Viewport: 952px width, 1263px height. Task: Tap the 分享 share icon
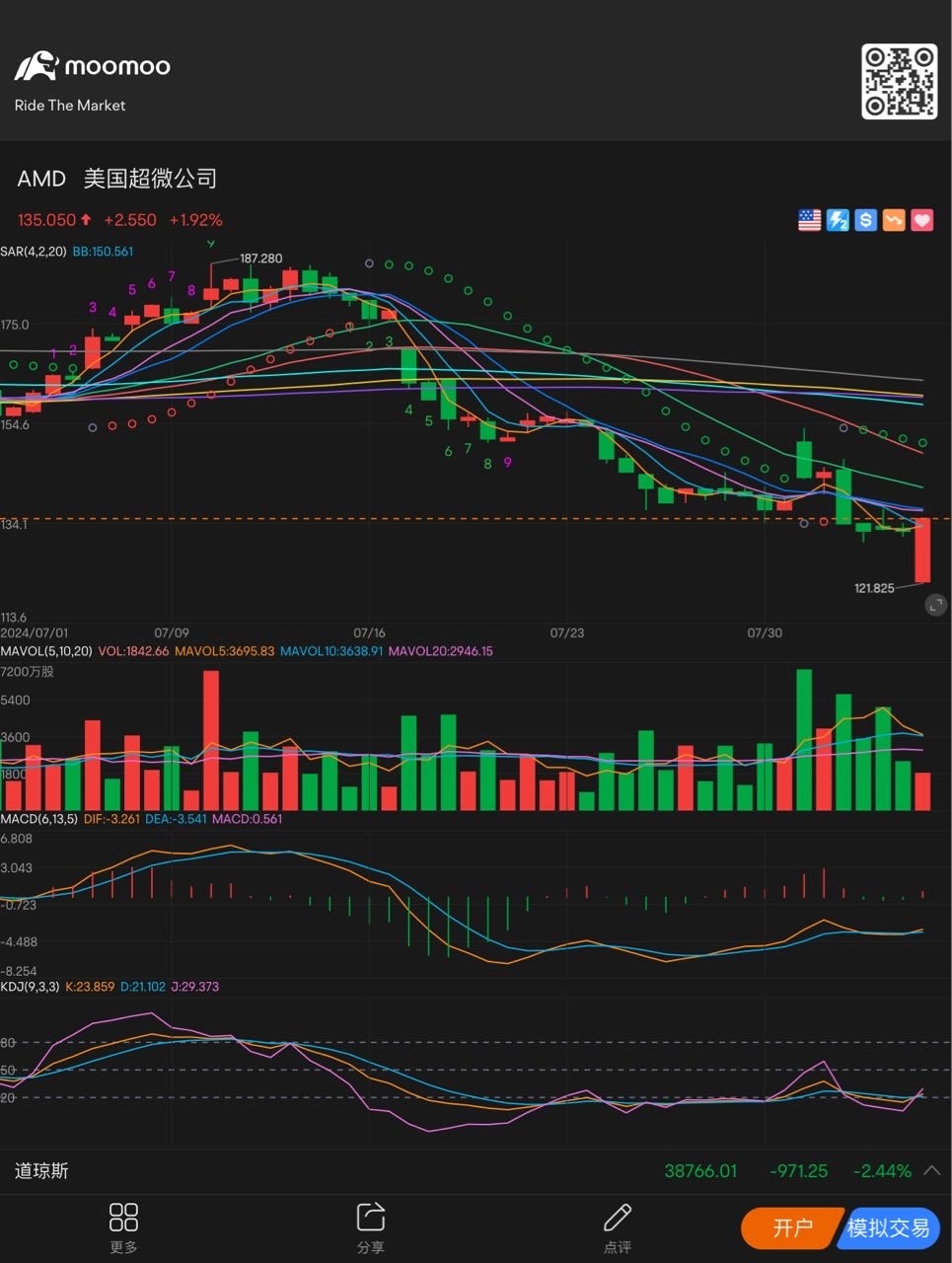coord(370,1226)
